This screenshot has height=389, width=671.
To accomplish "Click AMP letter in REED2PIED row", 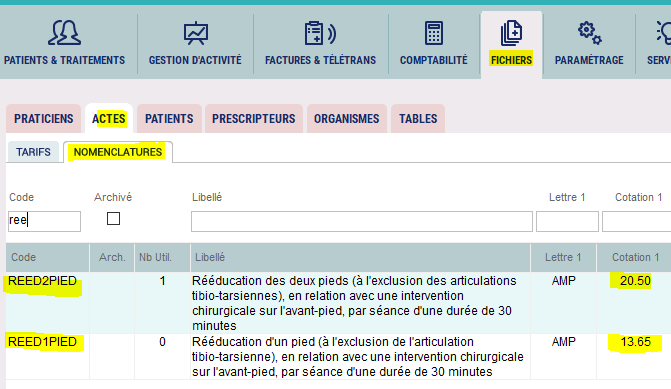I will (564, 281).
